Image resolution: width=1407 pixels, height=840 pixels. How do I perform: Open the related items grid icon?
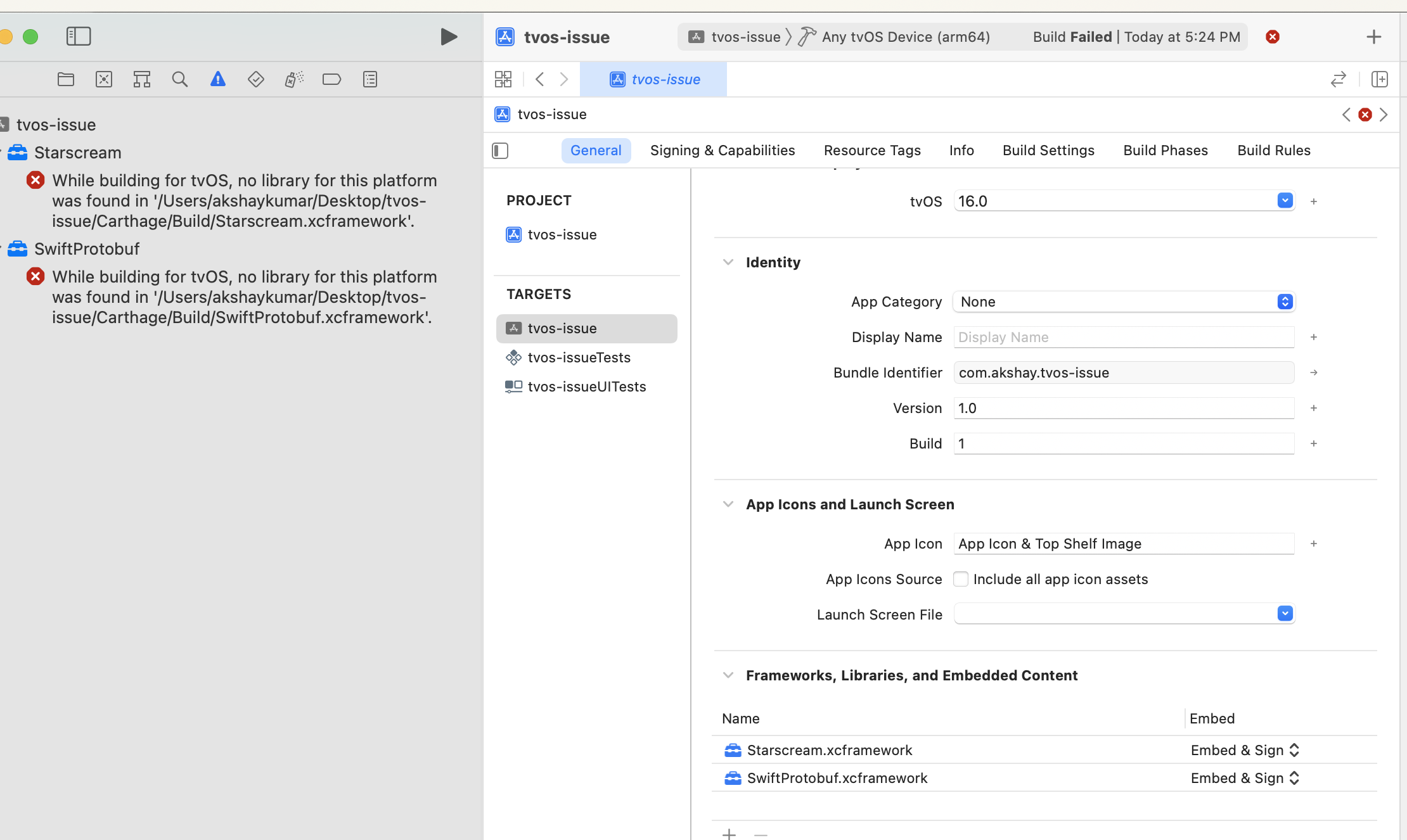point(503,79)
